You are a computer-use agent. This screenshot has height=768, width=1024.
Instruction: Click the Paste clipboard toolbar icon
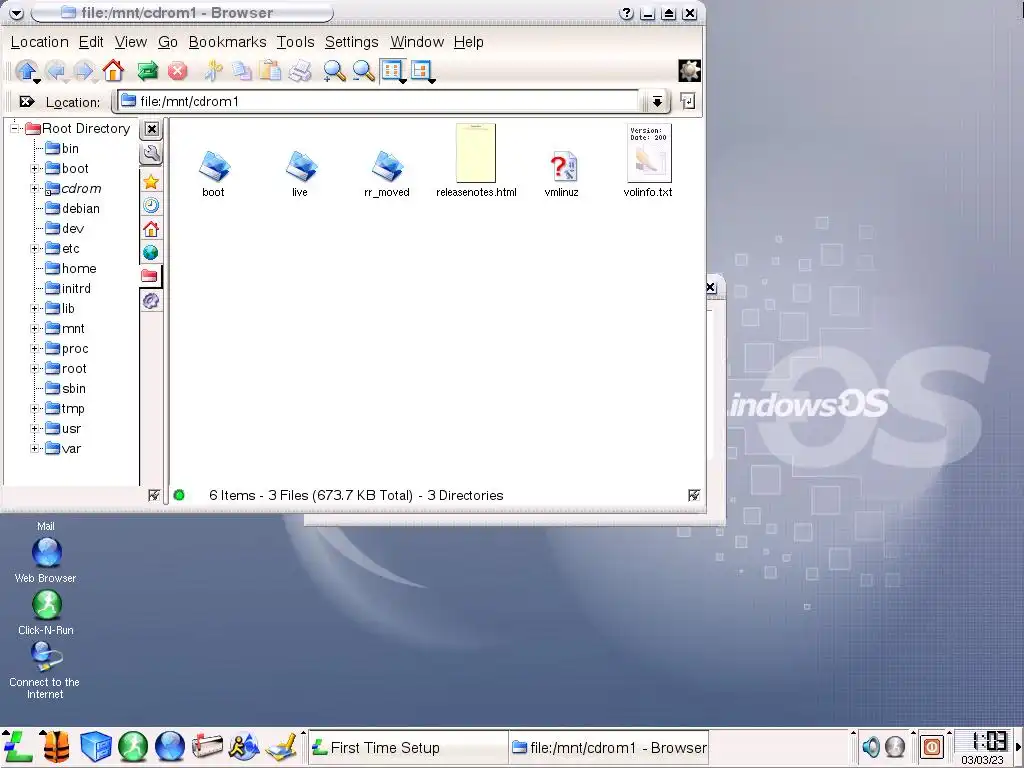pyautogui.click(x=270, y=71)
